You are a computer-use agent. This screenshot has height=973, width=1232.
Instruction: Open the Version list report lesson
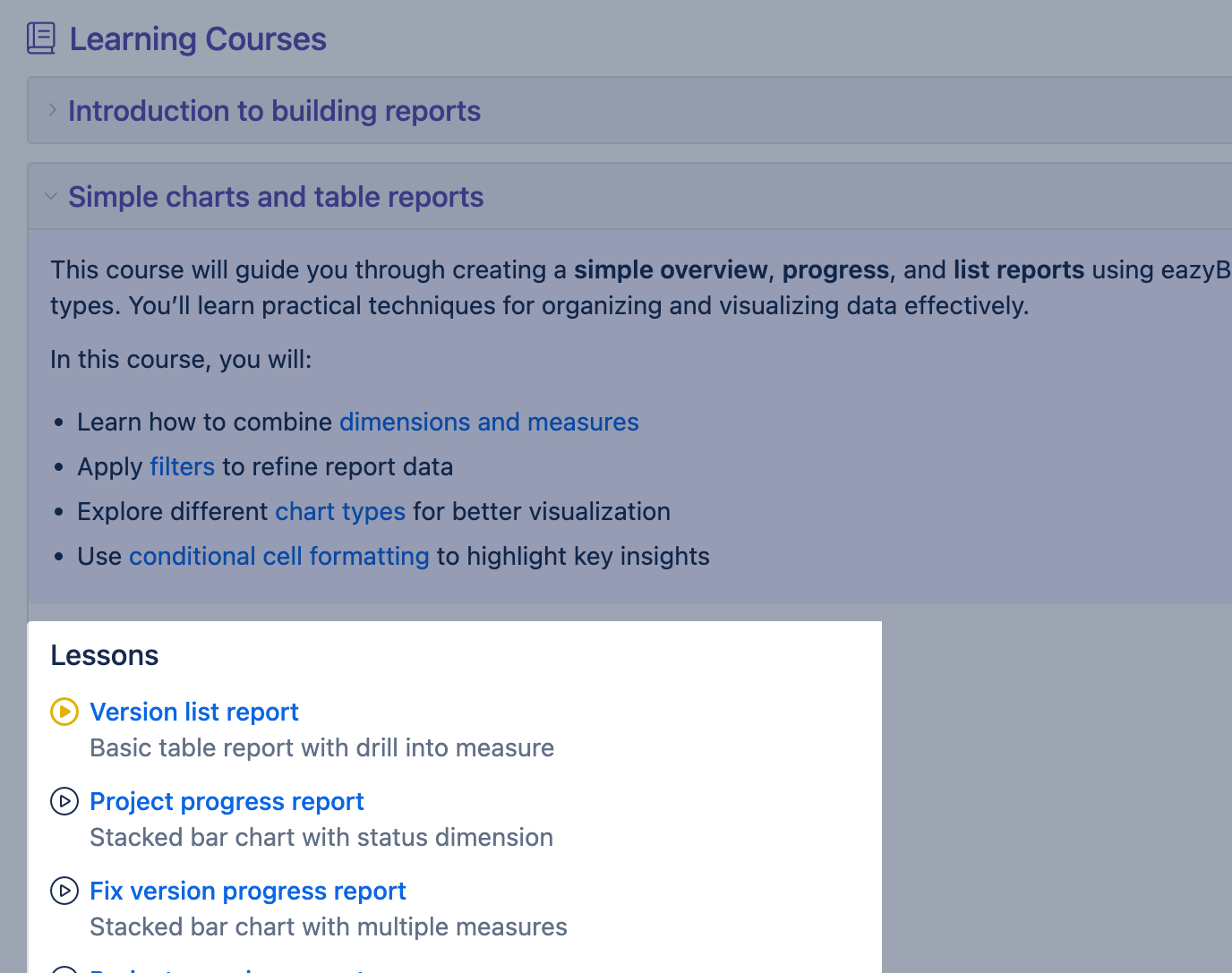click(x=194, y=712)
